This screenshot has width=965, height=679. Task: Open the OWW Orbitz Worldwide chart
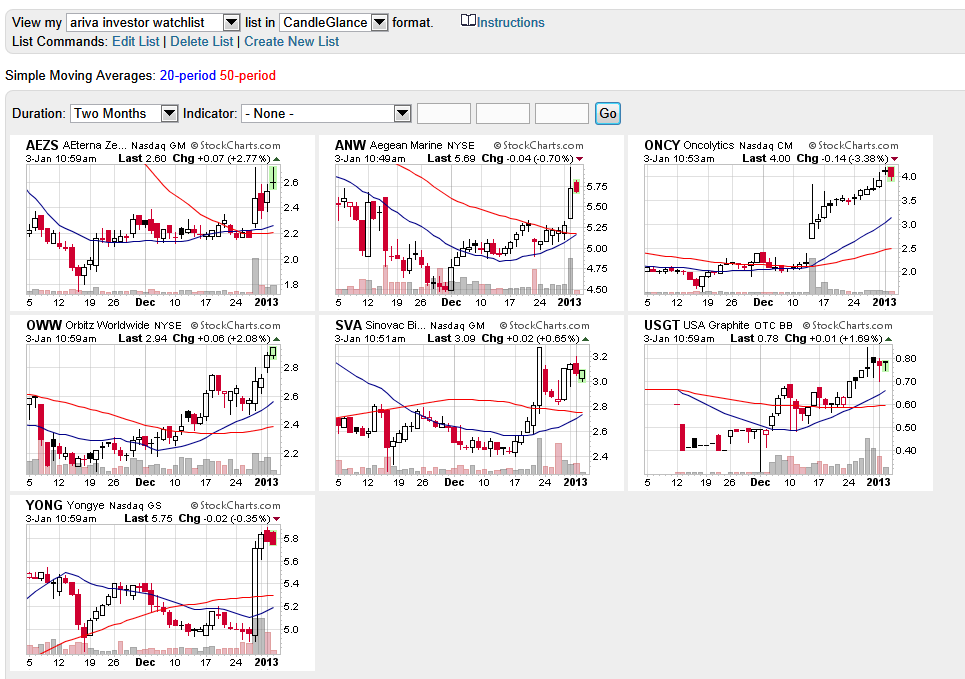[162, 403]
